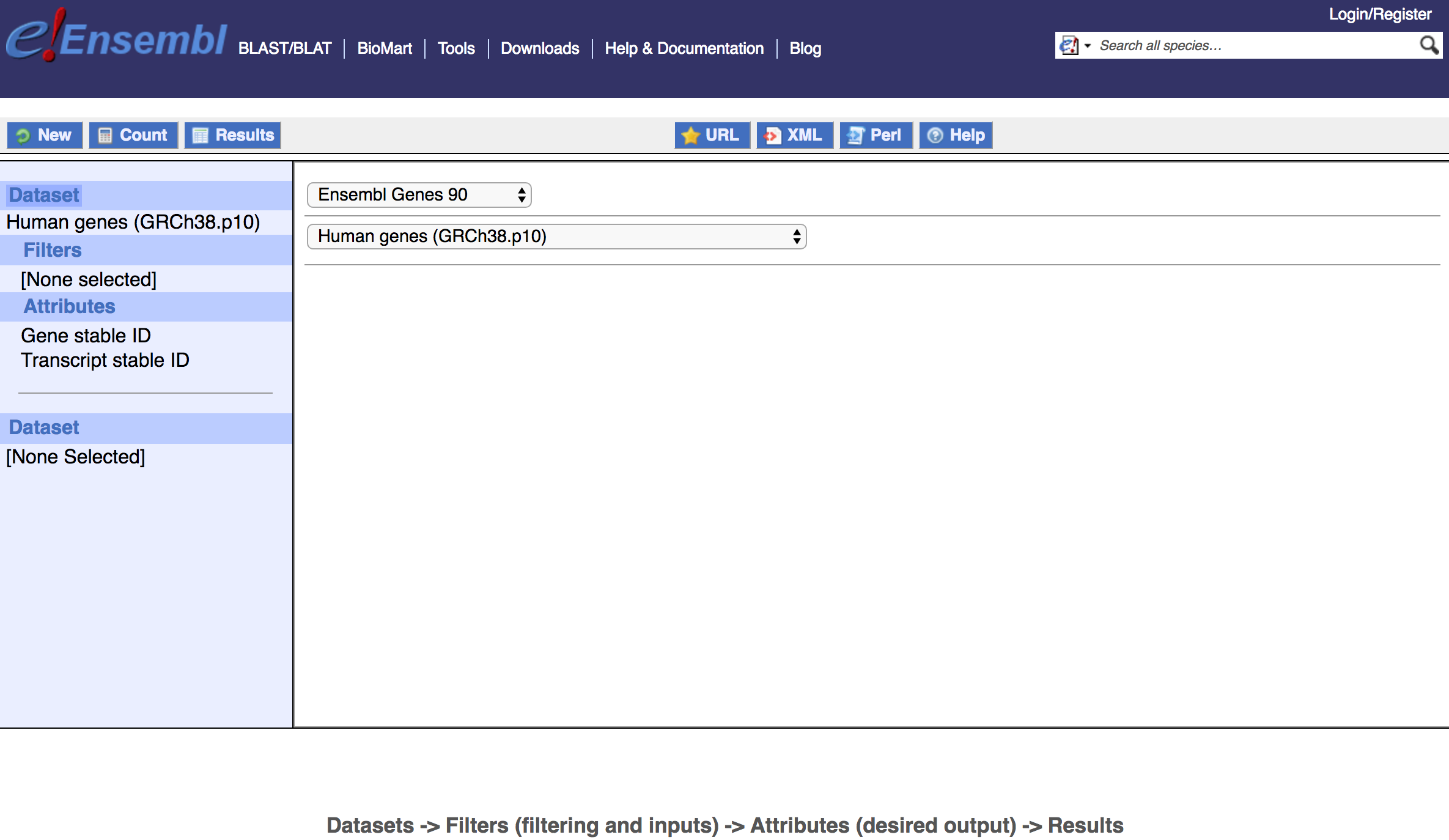This screenshot has height=840, width=1449.
Task: Open the Downloads page
Action: click(540, 48)
